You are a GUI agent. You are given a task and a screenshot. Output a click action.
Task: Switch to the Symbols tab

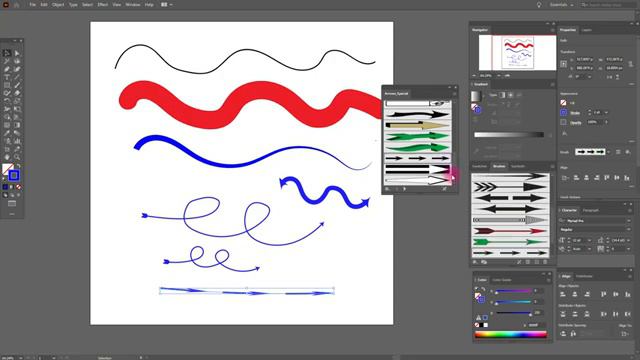click(x=518, y=167)
